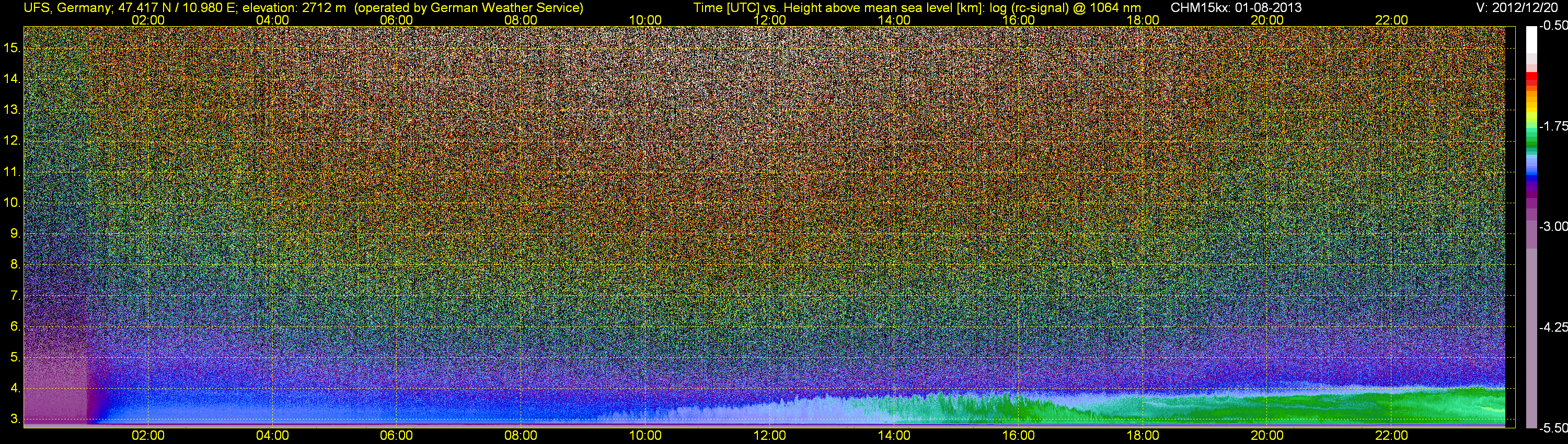Screen dimensions: 1568x444
Task: Click the '-1.75' color scale value
Action: 1553,126
